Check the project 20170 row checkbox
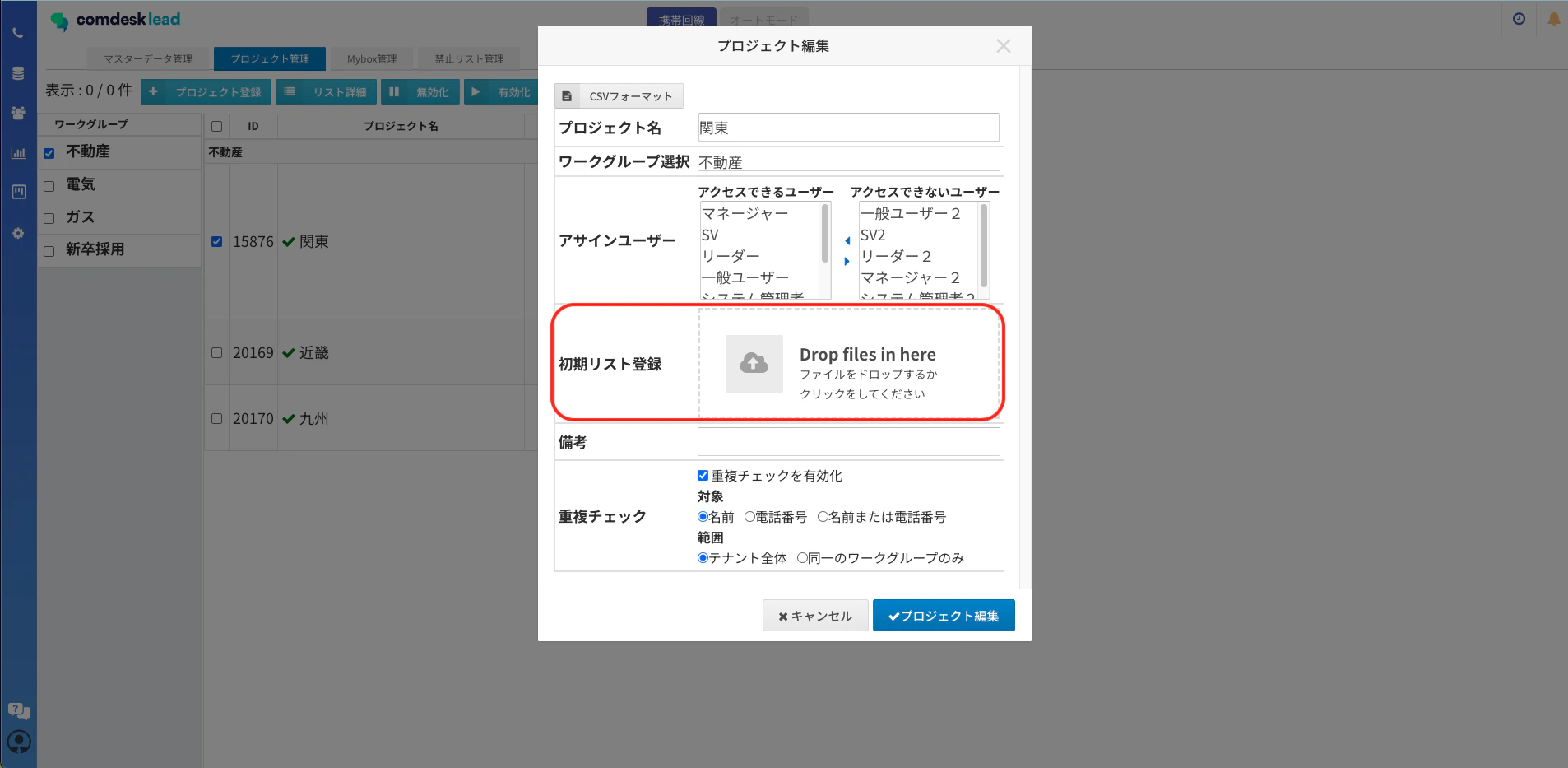The height and width of the screenshot is (768, 1568). pyautogui.click(x=217, y=418)
